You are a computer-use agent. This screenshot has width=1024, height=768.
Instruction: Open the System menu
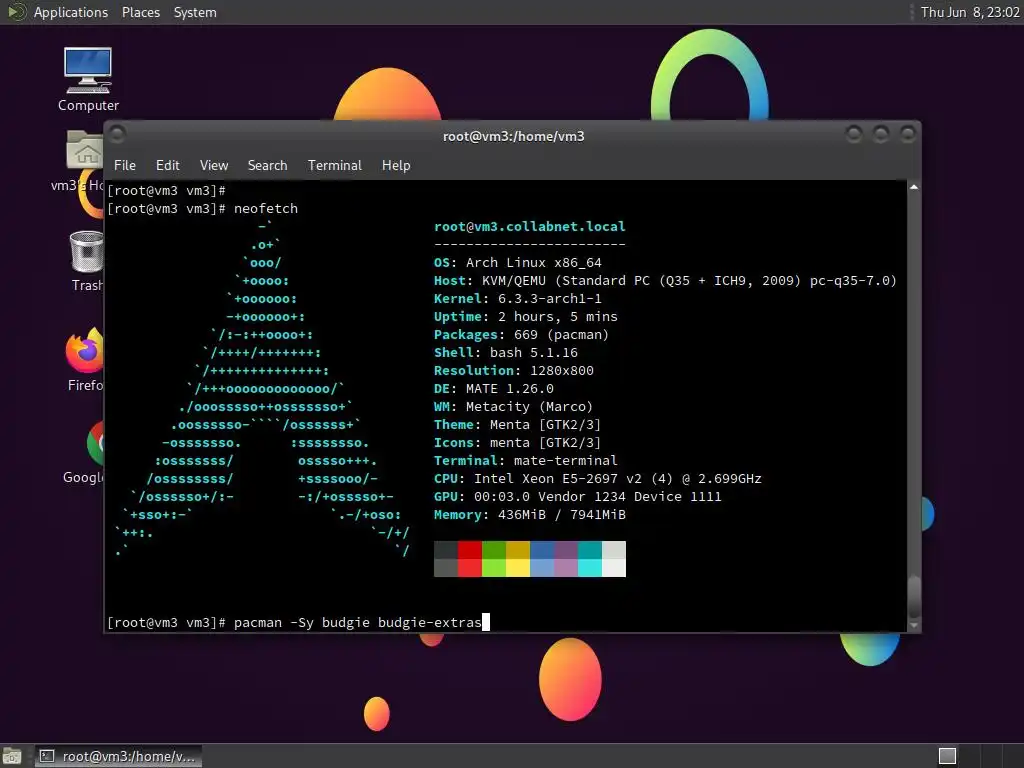click(x=195, y=12)
